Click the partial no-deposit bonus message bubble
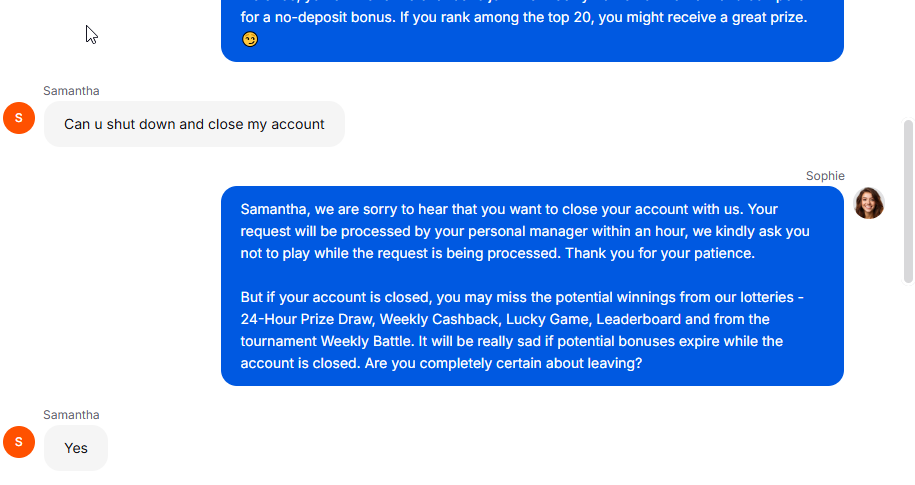The height and width of the screenshot is (485, 915). click(532, 28)
